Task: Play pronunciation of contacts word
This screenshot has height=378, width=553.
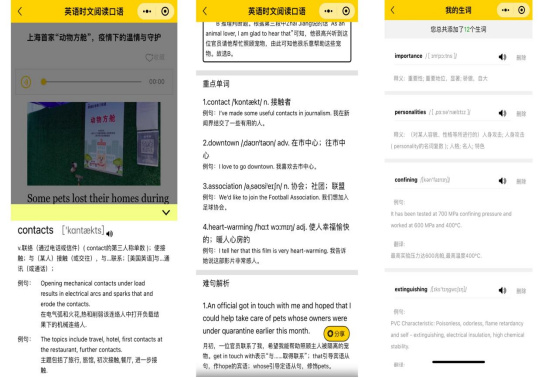Action: point(110,234)
